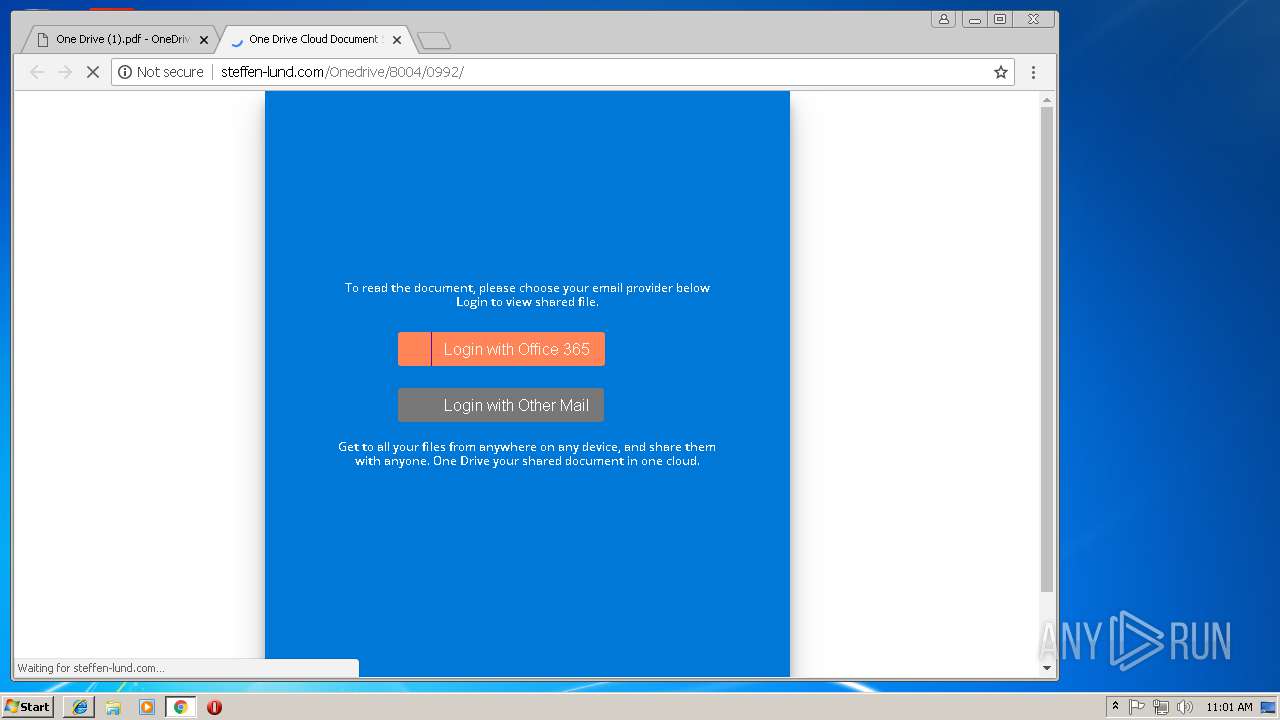Click the red Opera taskbar icon

(x=214, y=707)
